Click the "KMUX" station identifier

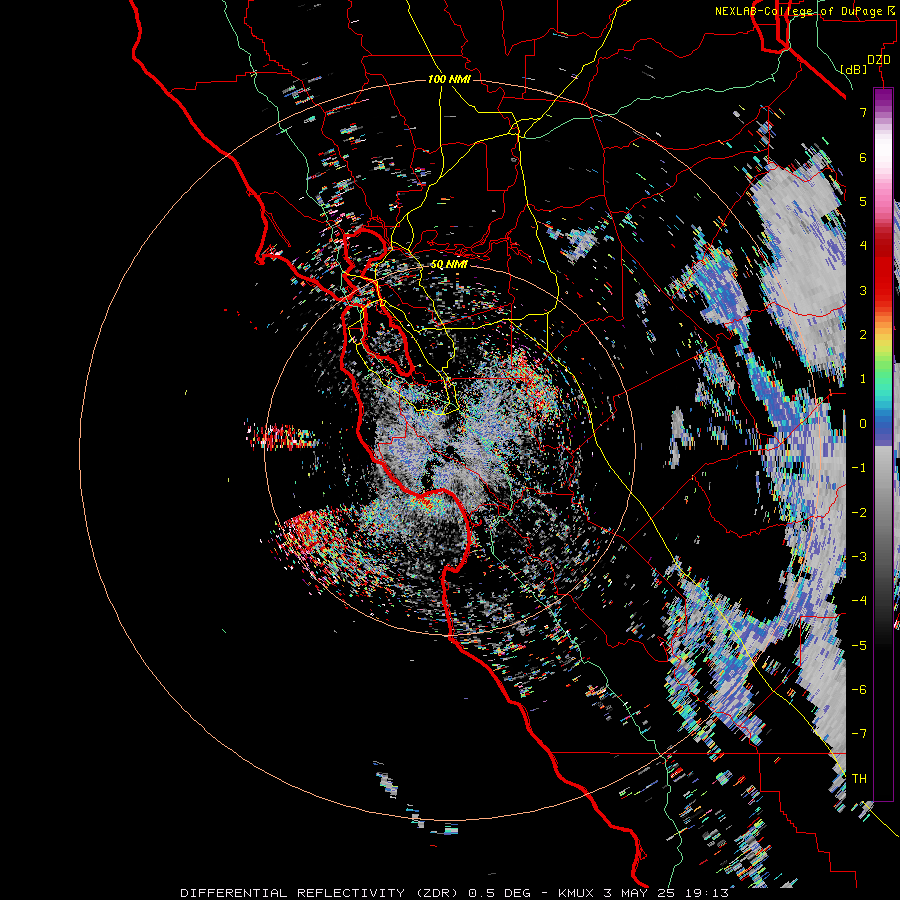[x=576, y=893]
